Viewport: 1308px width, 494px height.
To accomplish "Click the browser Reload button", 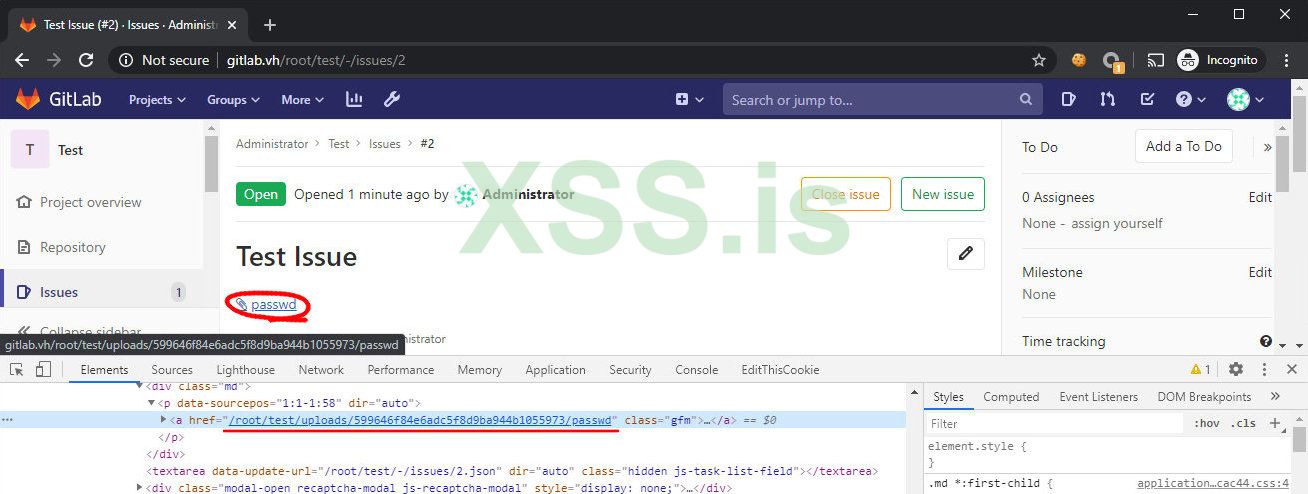I will click(86, 60).
